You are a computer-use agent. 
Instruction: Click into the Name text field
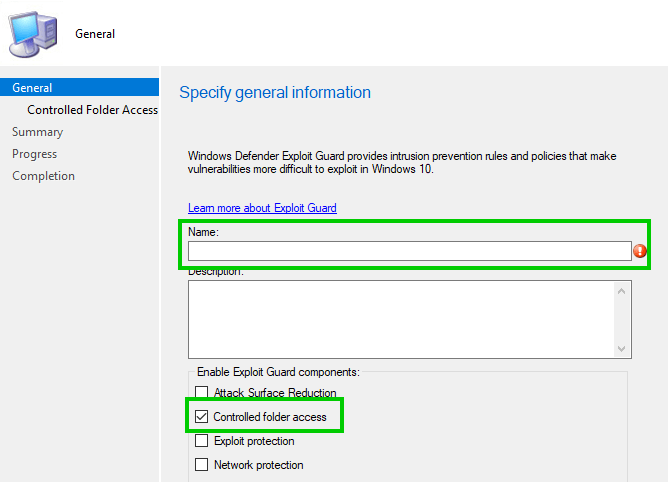(x=409, y=251)
